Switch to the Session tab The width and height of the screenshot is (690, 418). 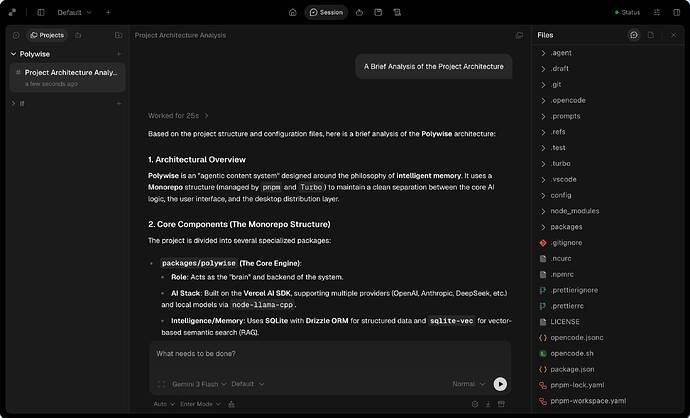click(326, 12)
